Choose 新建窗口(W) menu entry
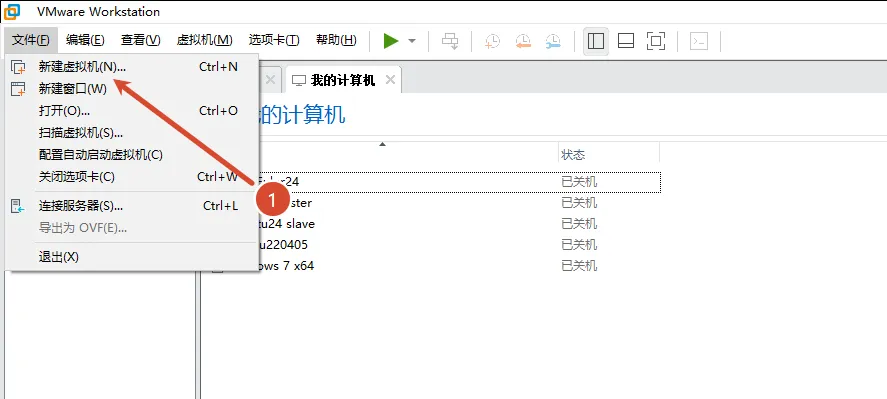The width and height of the screenshot is (887, 399). (132, 89)
